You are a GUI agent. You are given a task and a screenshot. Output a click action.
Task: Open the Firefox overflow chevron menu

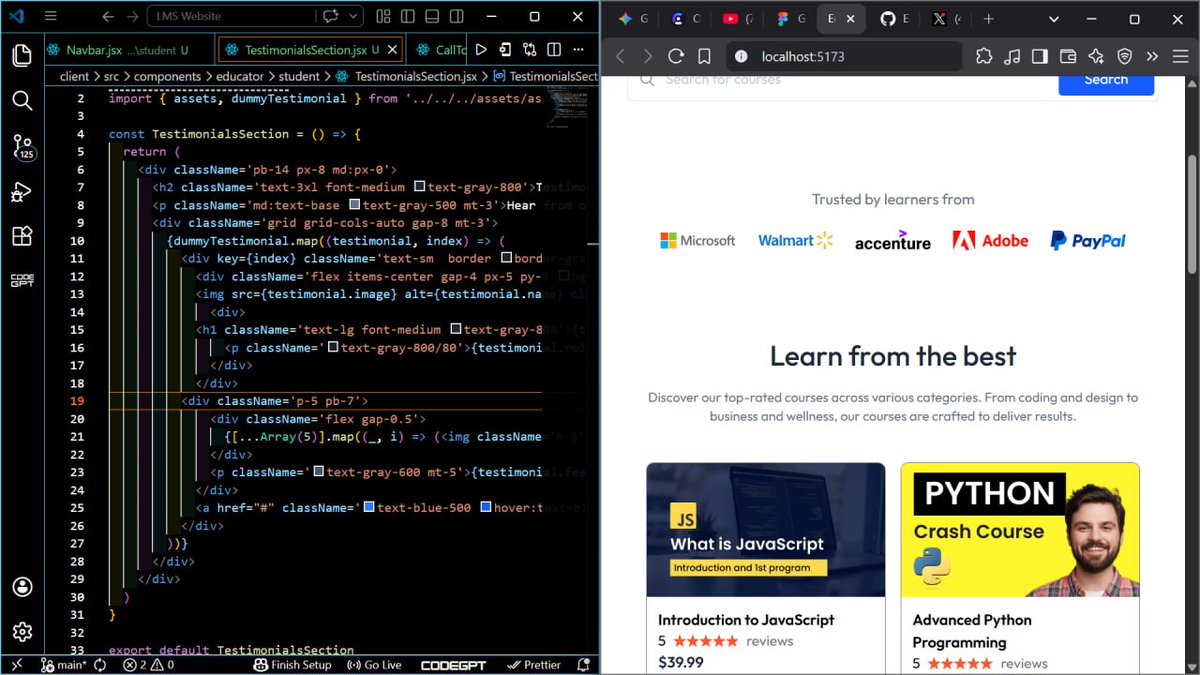tap(1153, 56)
